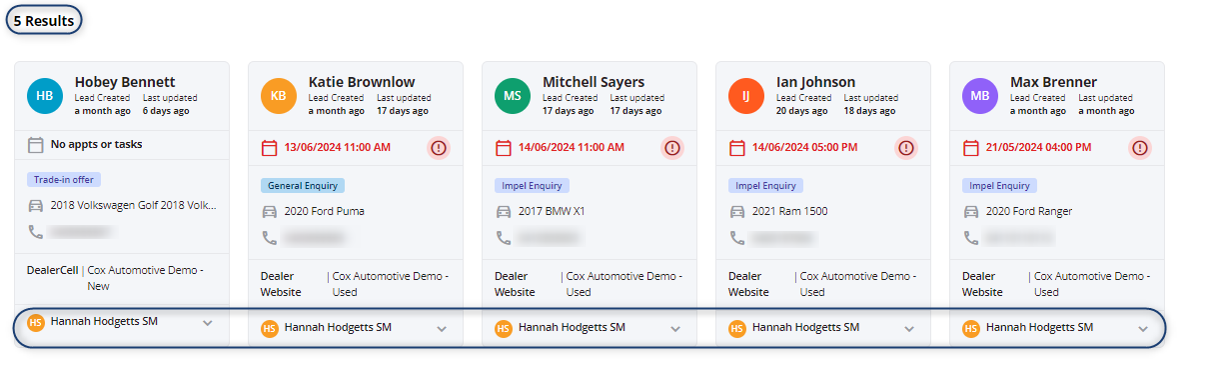Click car icon beside 2020 Ford Puma
1207x365 pixels.
[x=269, y=212]
